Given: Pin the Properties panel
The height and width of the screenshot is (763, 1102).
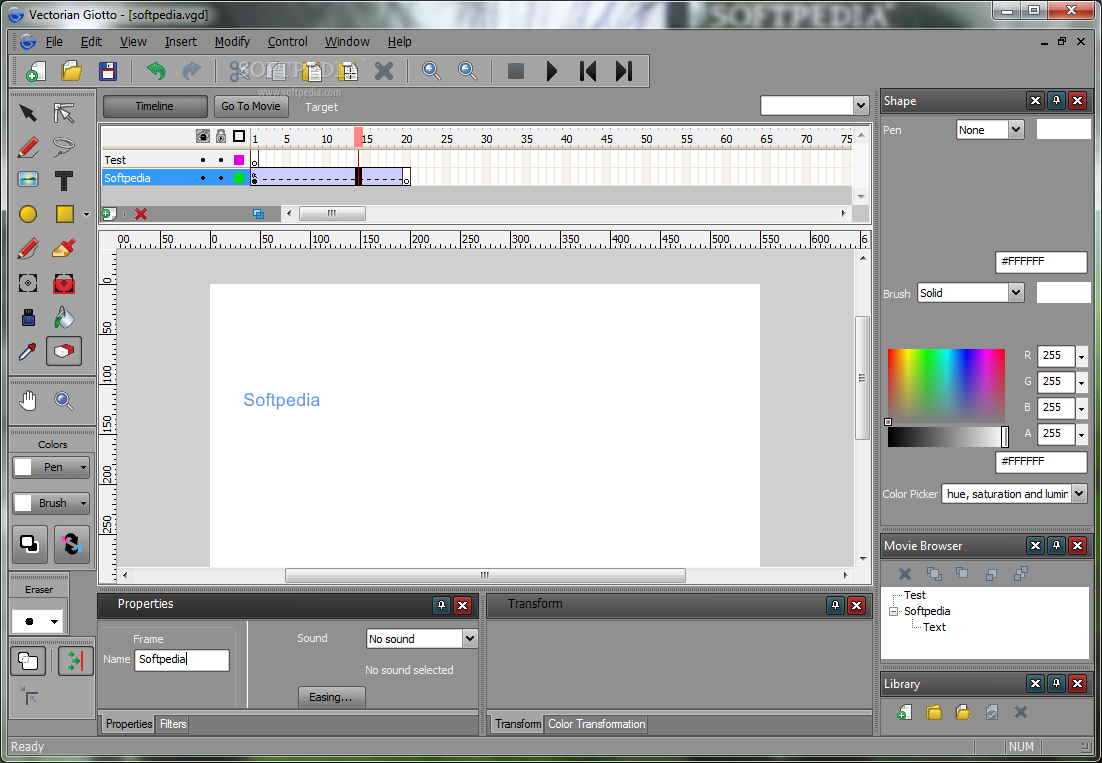Looking at the screenshot, I should tap(441, 605).
